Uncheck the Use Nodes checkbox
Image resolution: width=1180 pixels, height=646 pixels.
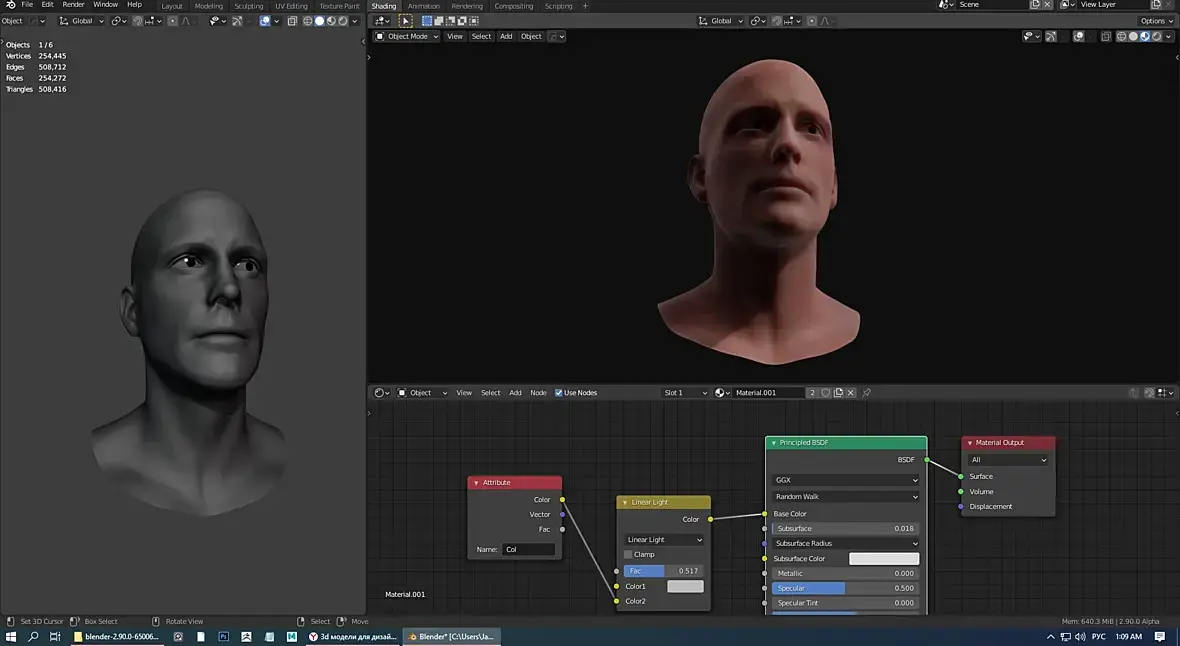pos(559,393)
